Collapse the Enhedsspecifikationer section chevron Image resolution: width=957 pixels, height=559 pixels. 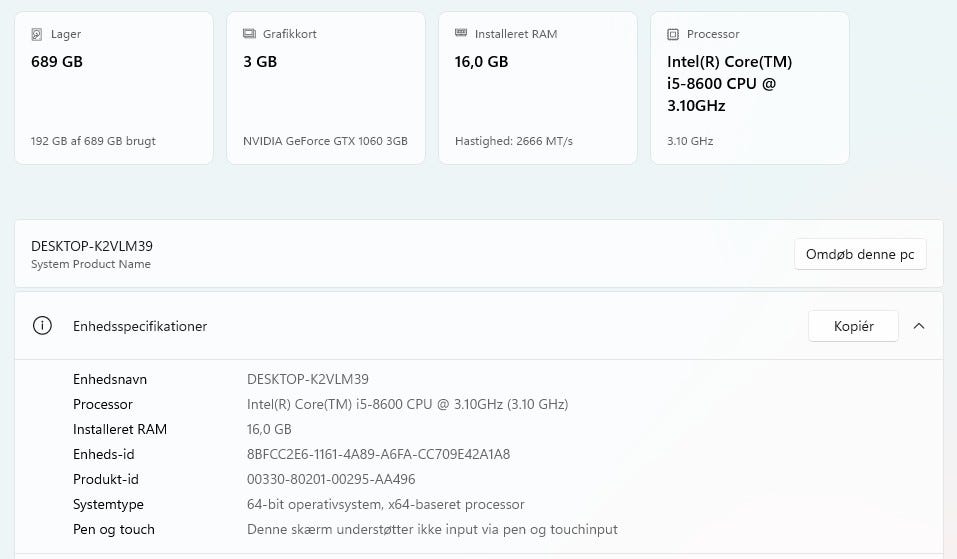[919, 326]
